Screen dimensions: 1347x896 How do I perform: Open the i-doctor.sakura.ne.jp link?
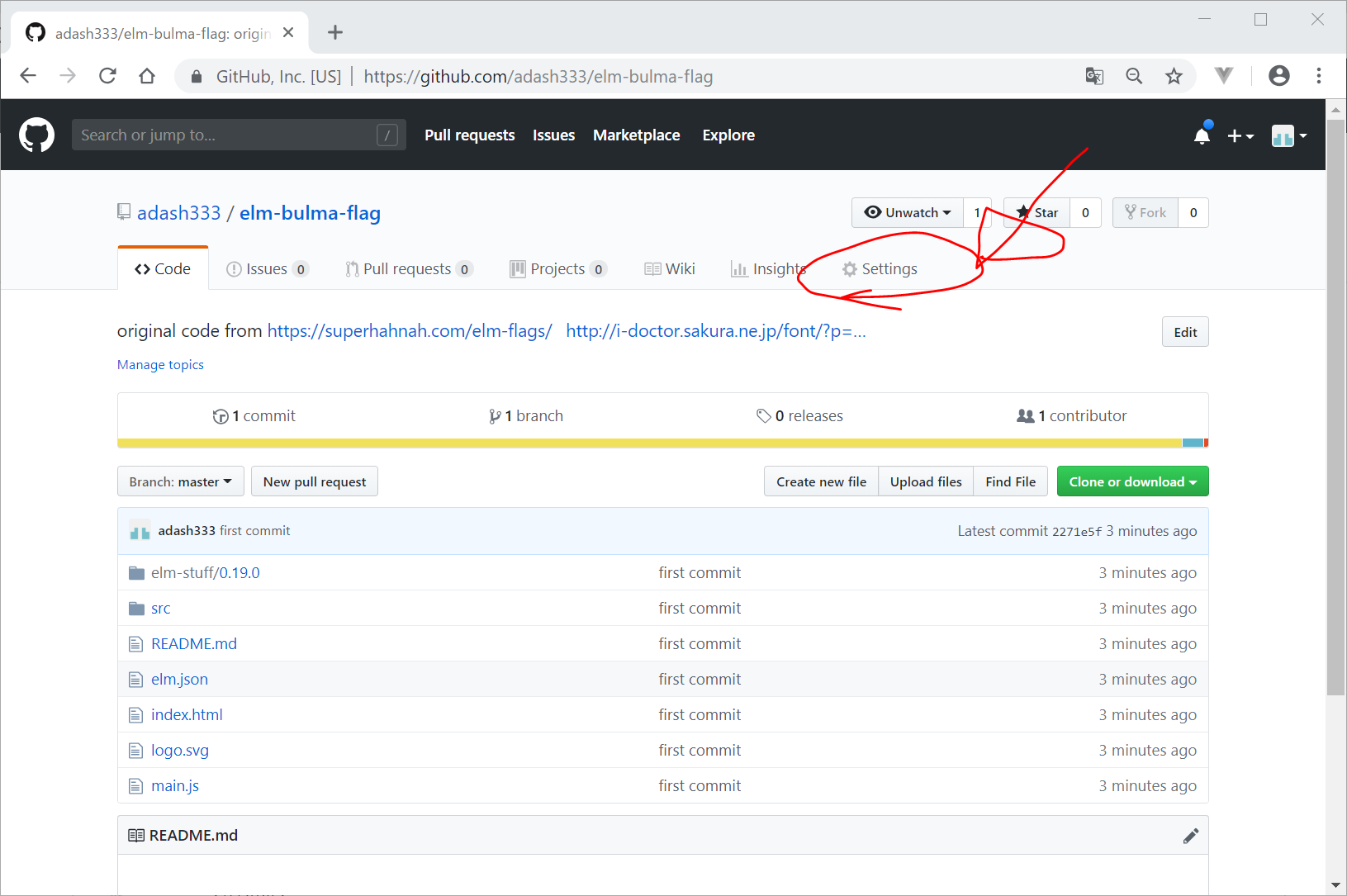pyautogui.click(x=716, y=331)
